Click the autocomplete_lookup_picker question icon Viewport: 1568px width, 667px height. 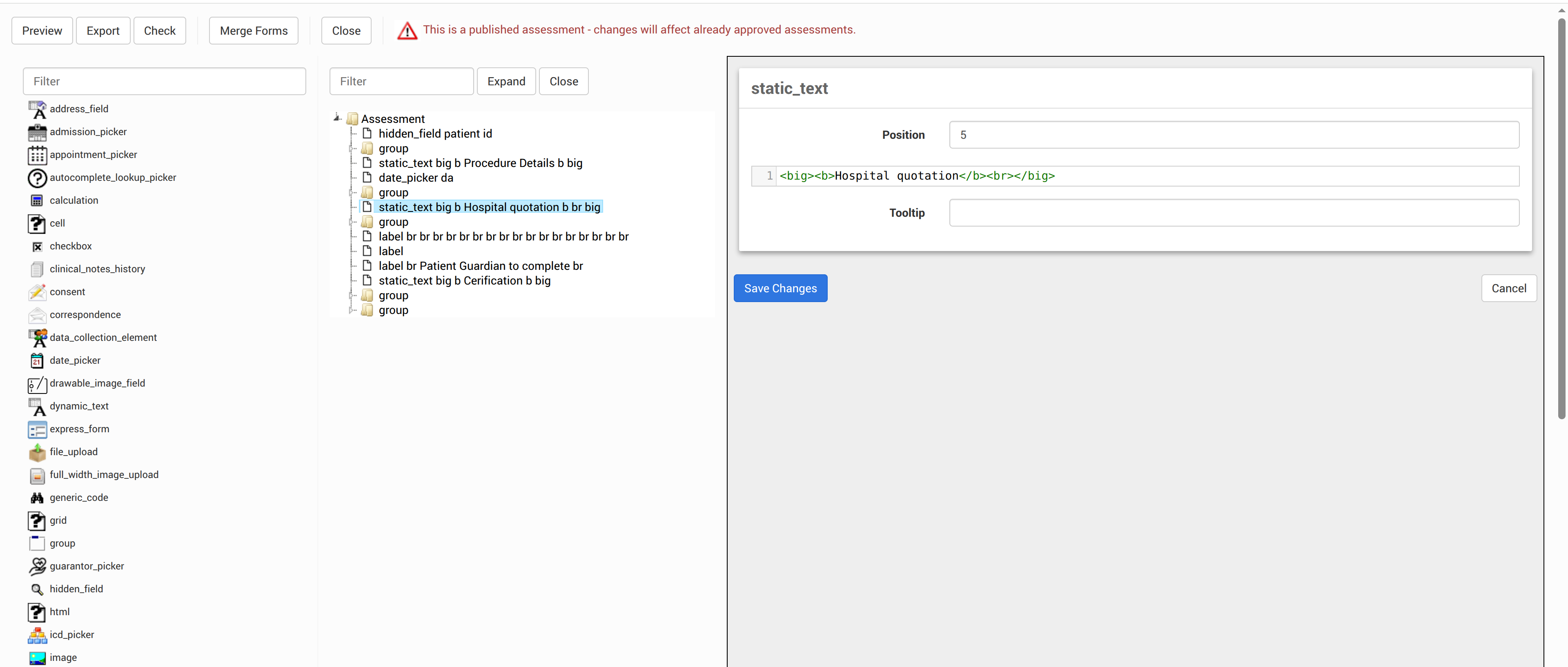pyautogui.click(x=37, y=178)
